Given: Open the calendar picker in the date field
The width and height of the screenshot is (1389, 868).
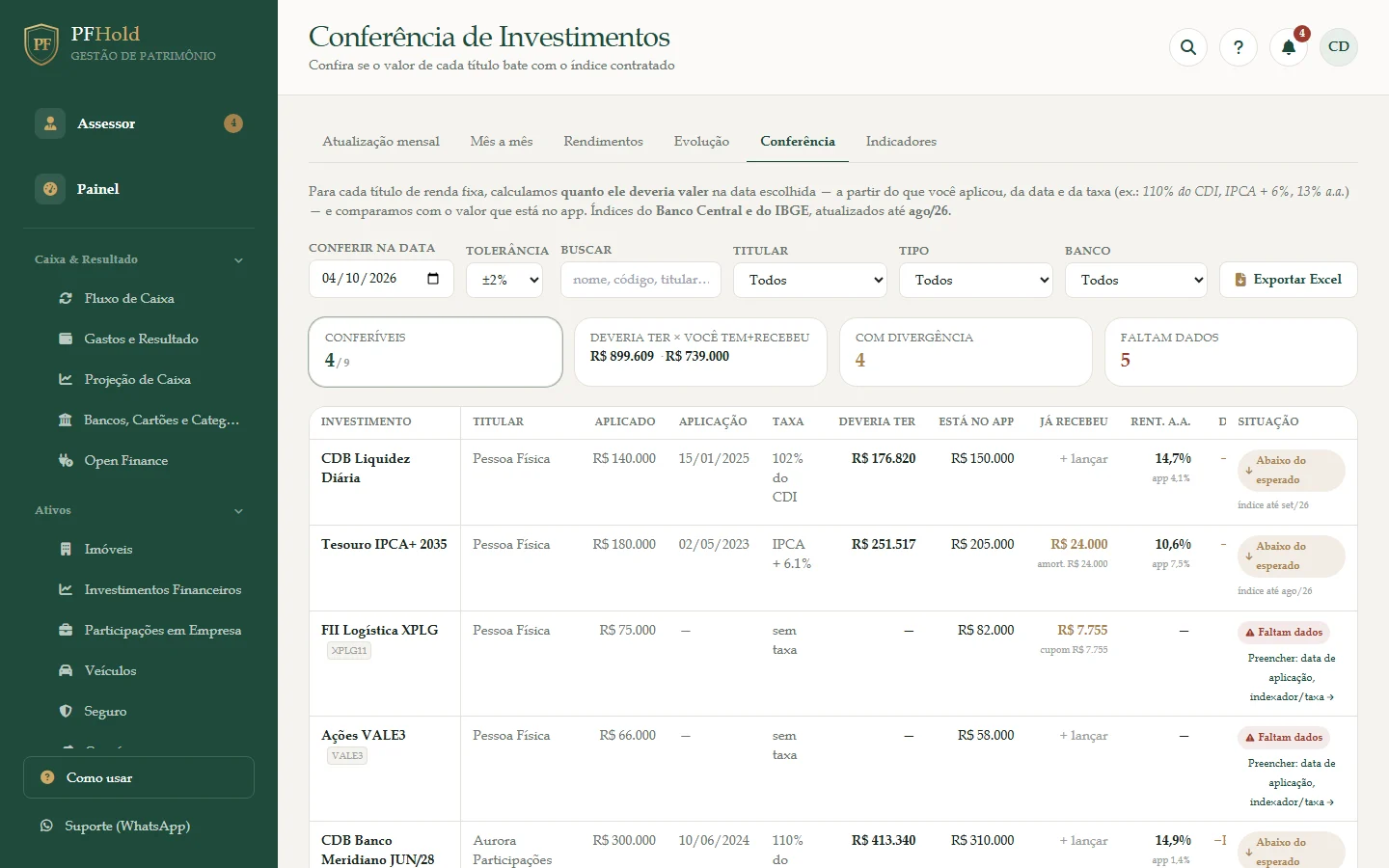Looking at the screenshot, I should tap(433, 279).
